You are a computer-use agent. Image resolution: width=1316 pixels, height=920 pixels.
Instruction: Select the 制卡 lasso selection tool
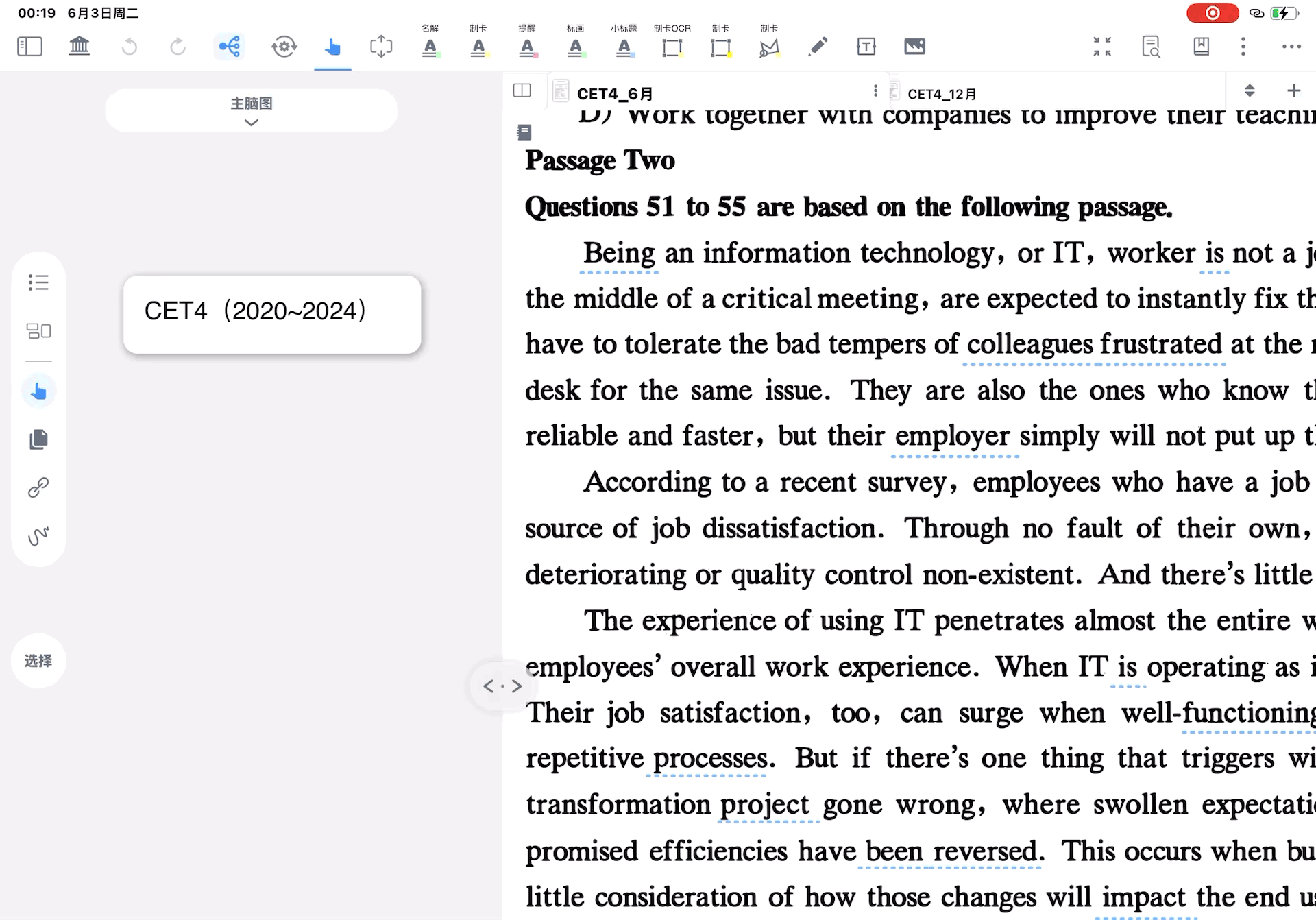pyautogui.click(x=770, y=41)
